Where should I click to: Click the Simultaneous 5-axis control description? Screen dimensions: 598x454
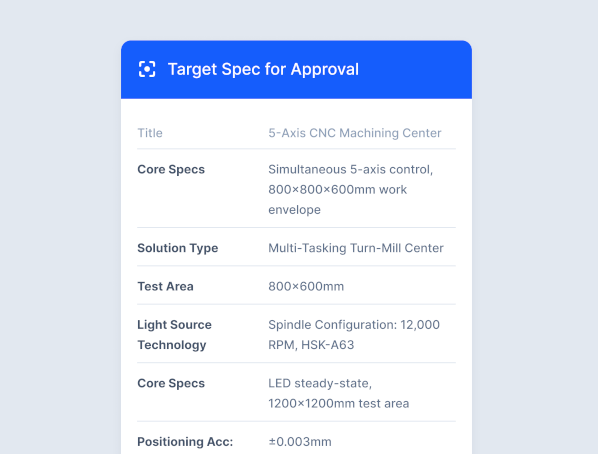[350, 169]
